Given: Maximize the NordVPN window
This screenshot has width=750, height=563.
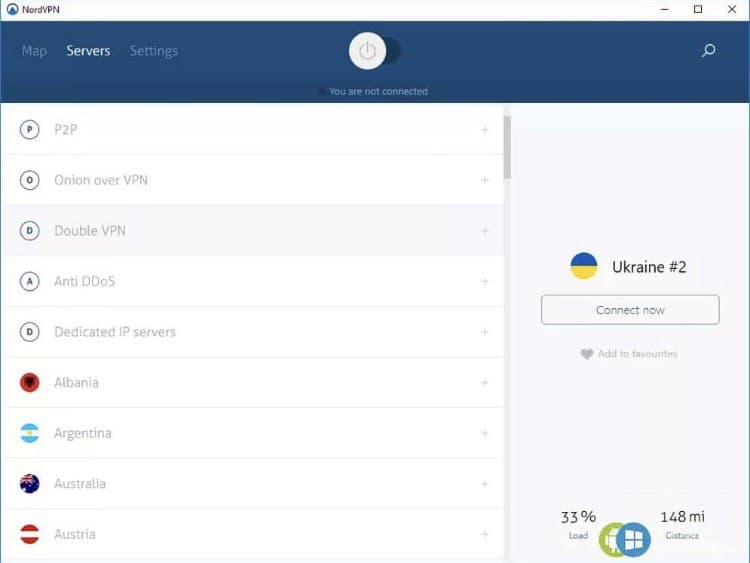Looking at the screenshot, I should click(698, 9).
